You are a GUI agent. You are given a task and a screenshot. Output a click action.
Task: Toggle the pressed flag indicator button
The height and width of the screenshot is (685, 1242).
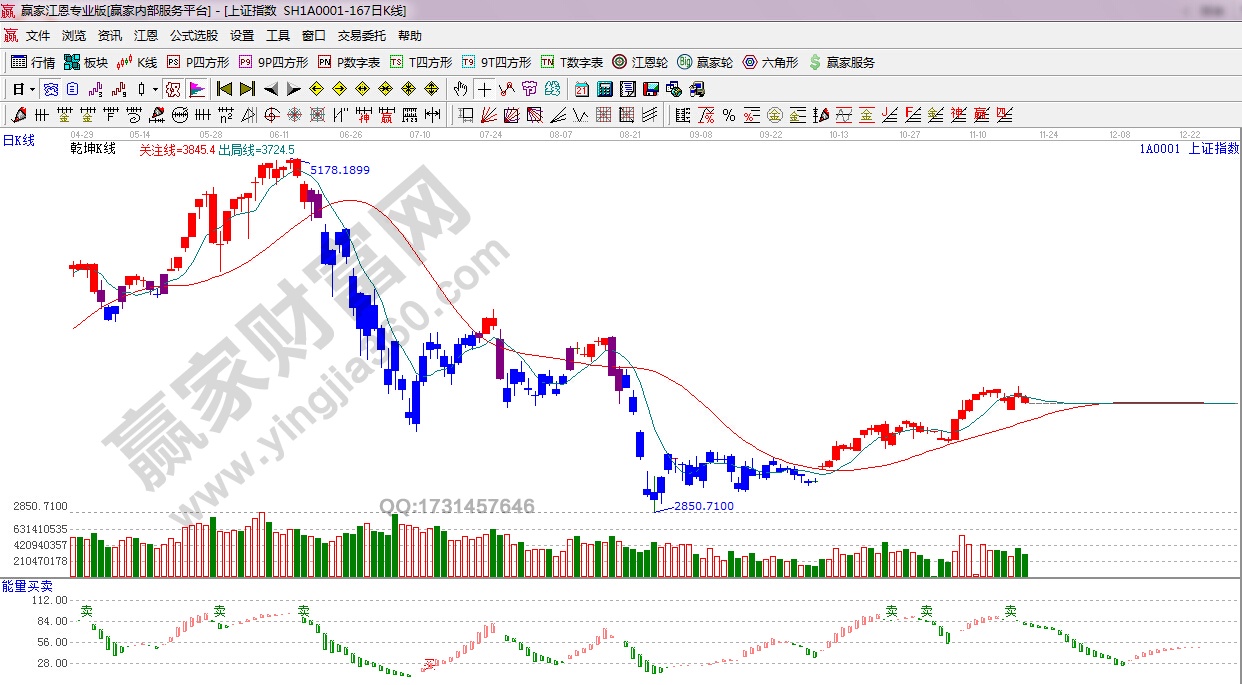pos(196,88)
